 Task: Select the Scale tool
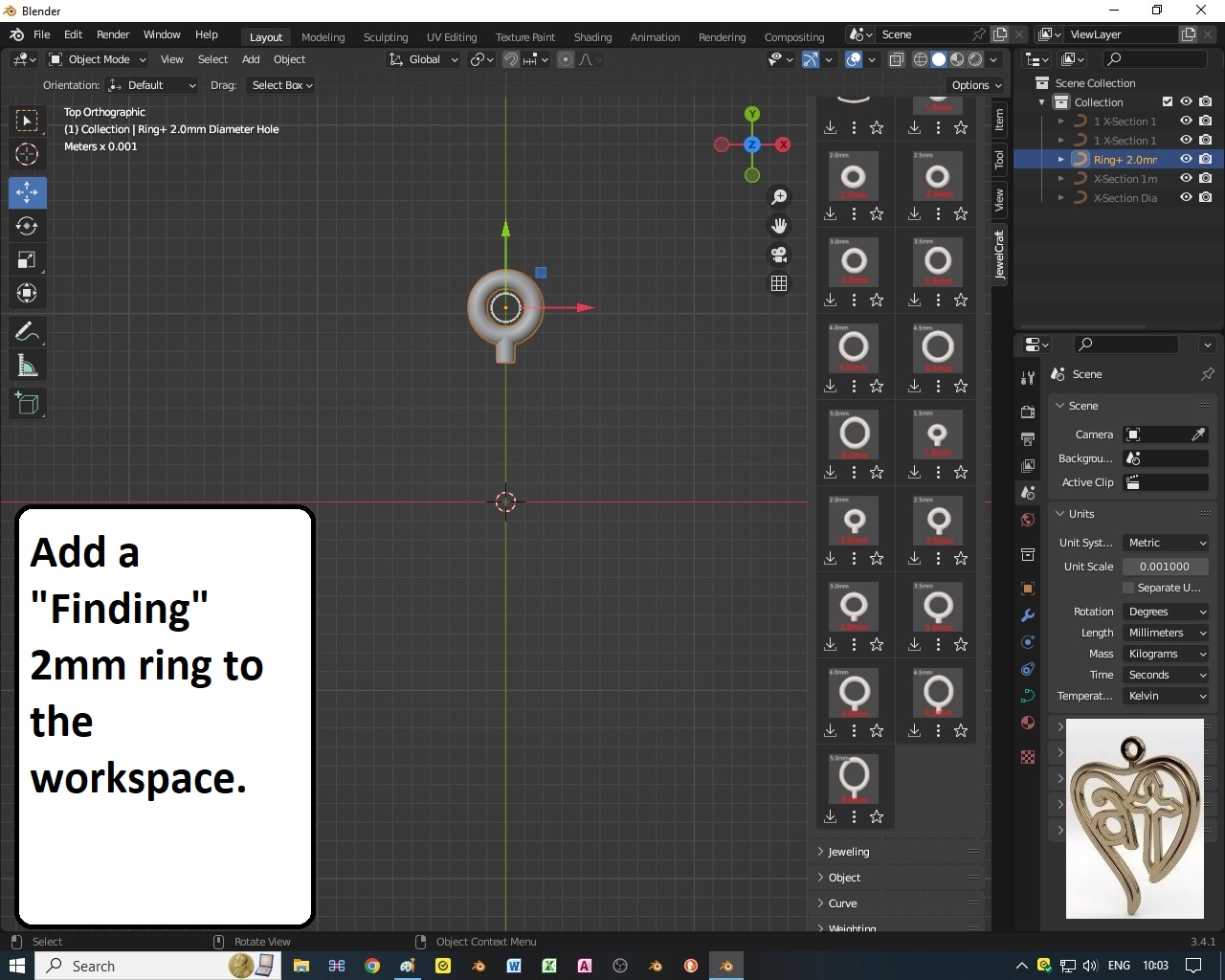pyautogui.click(x=27, y=260)
